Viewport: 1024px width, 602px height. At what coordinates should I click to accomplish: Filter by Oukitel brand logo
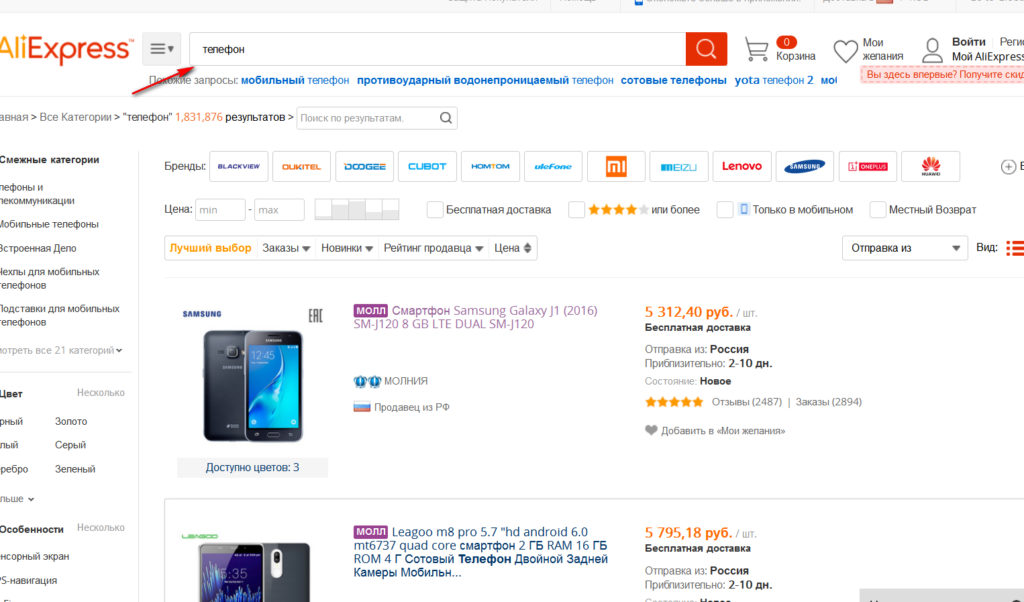coord(301,166)
